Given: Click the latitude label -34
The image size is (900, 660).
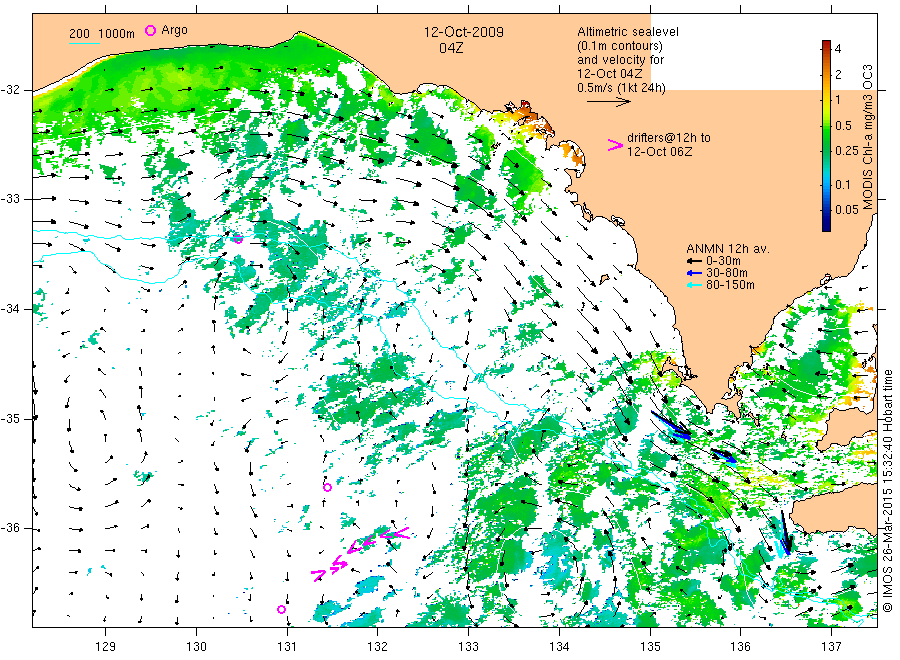Looking at the screenshot, I should [11, 309].
